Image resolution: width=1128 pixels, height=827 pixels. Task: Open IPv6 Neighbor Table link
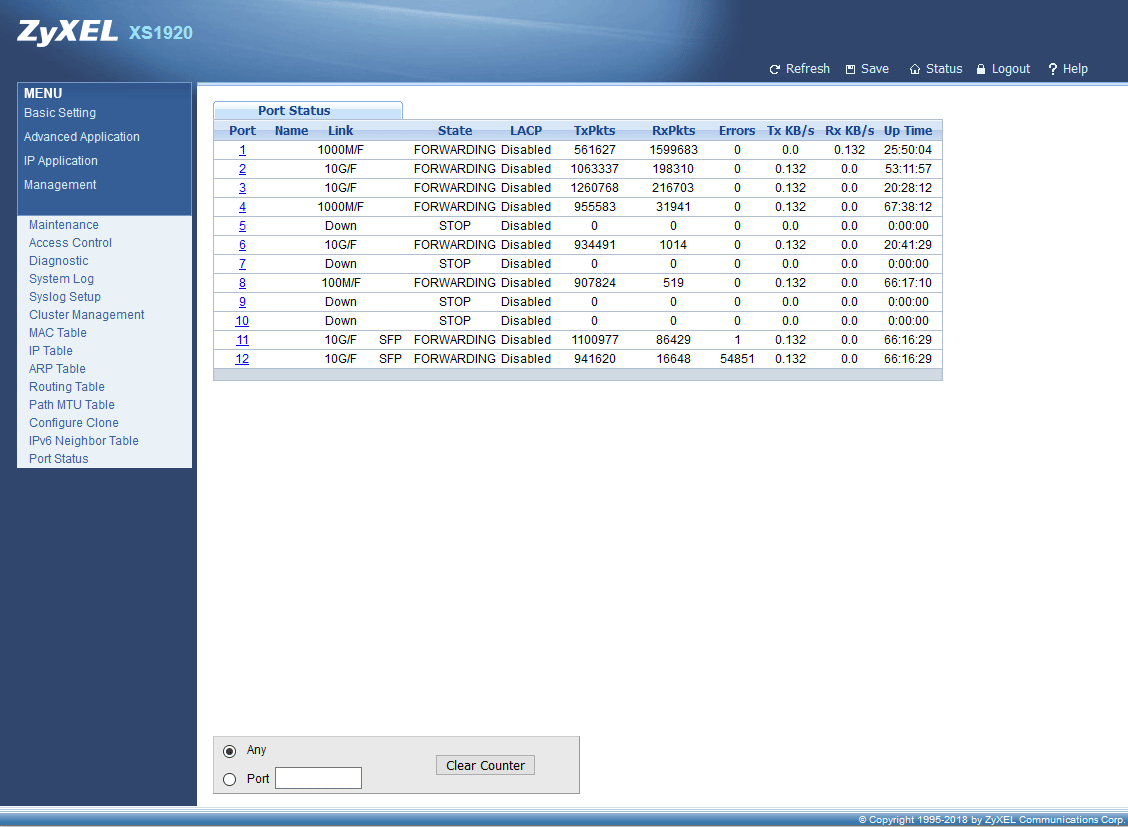coord(84,441)
